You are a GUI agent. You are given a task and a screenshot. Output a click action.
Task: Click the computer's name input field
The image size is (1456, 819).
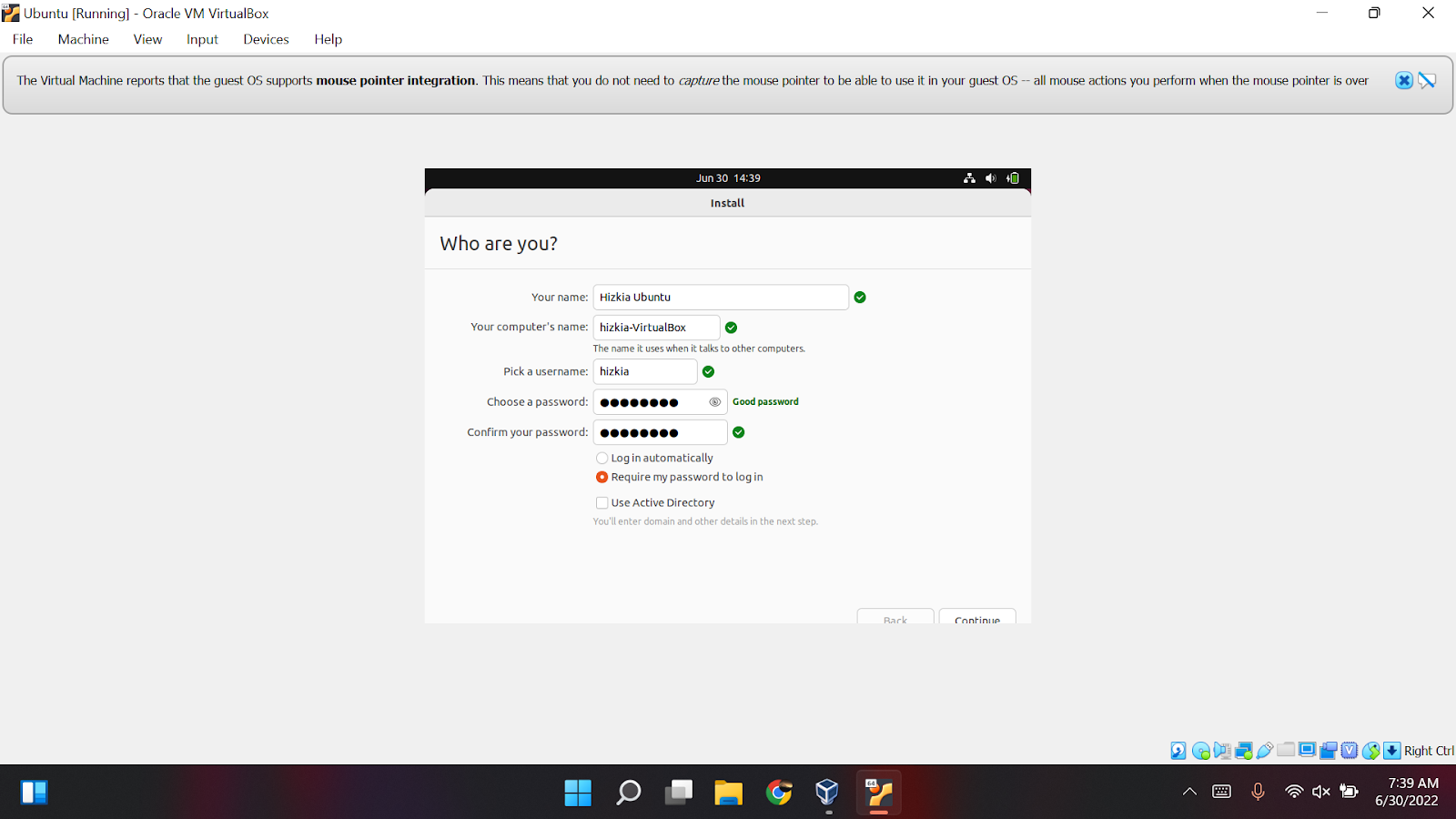pos(656,328)
